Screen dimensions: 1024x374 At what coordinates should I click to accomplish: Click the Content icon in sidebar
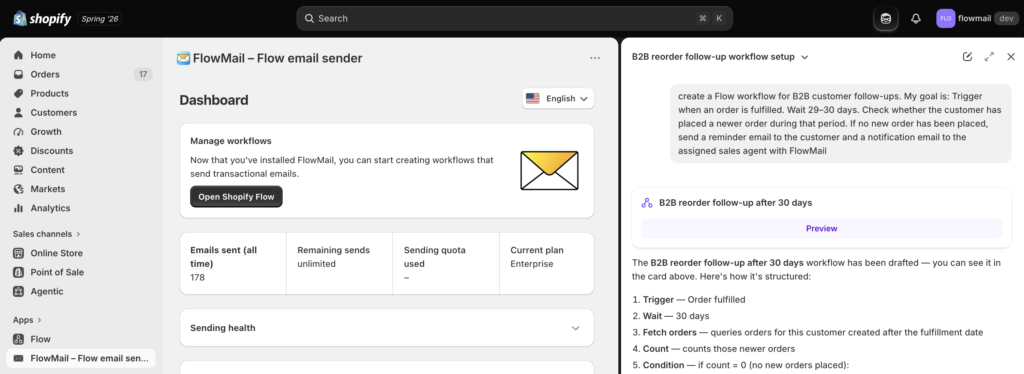(x=18, y=170)
